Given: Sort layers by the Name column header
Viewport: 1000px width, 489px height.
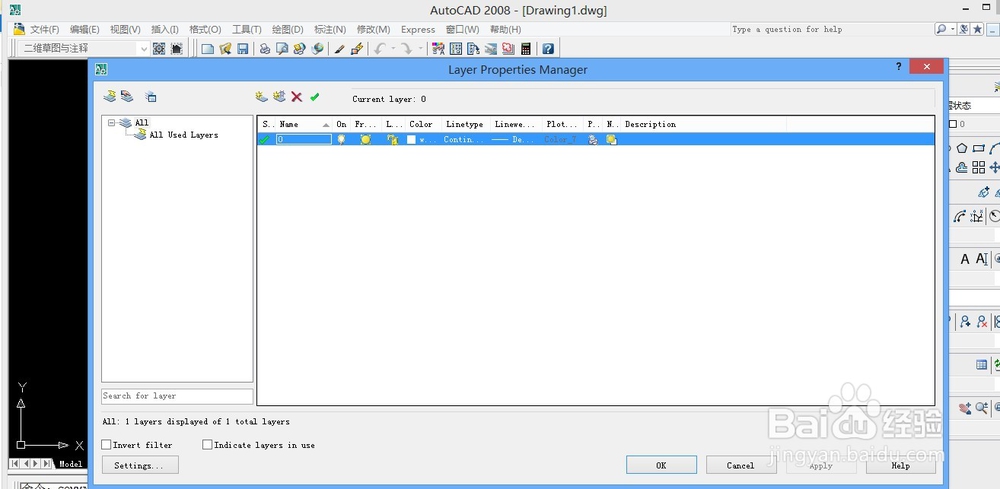Looking at the screenshot, I should point(304,124).
